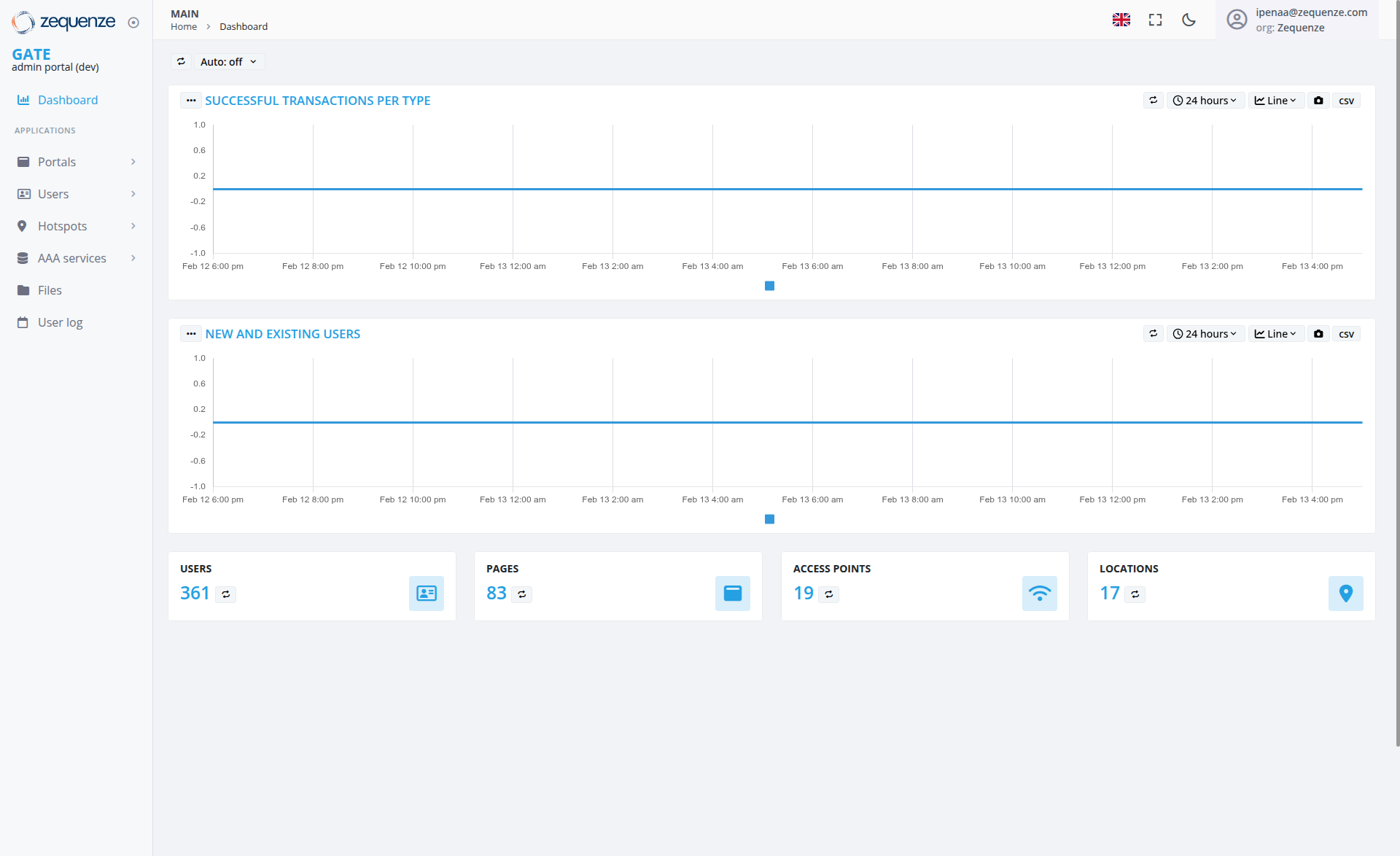Image resolution: width=1400 pixels, height=856 pixels.
Task: Expand the Hotspots sidebar section
Action: pyautogui.click(x=63, y=226)
